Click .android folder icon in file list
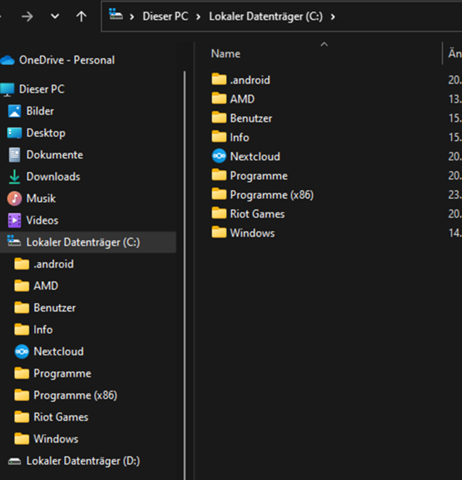462x480 pixels. (x=219, y=79)
